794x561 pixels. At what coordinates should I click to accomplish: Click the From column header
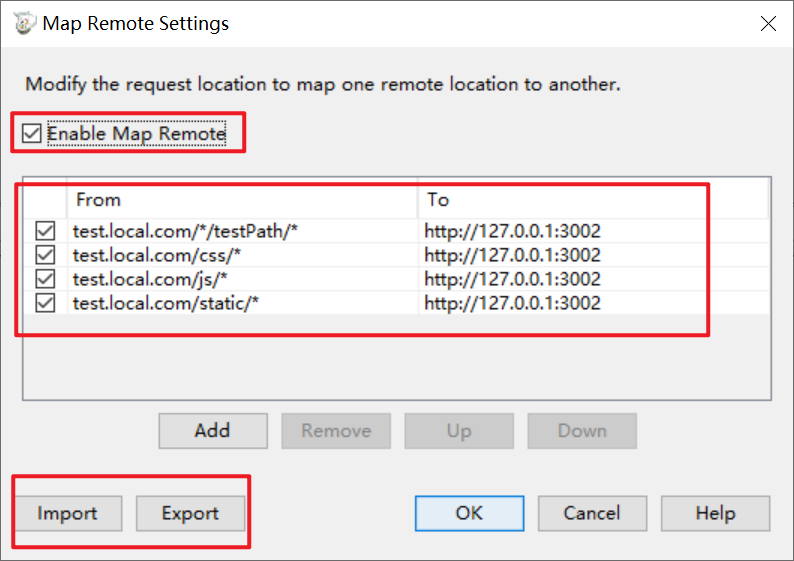(242, 199)
